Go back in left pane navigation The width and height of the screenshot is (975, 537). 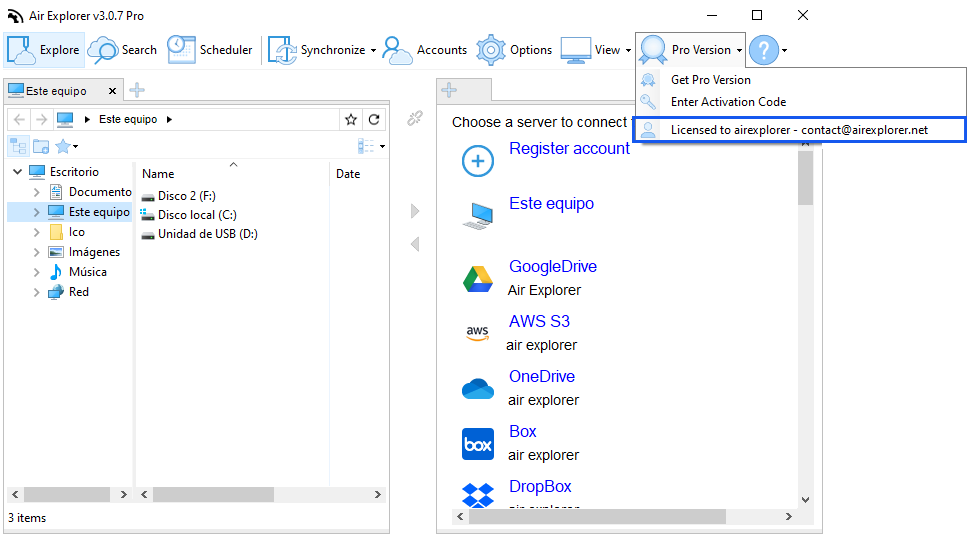19,119
